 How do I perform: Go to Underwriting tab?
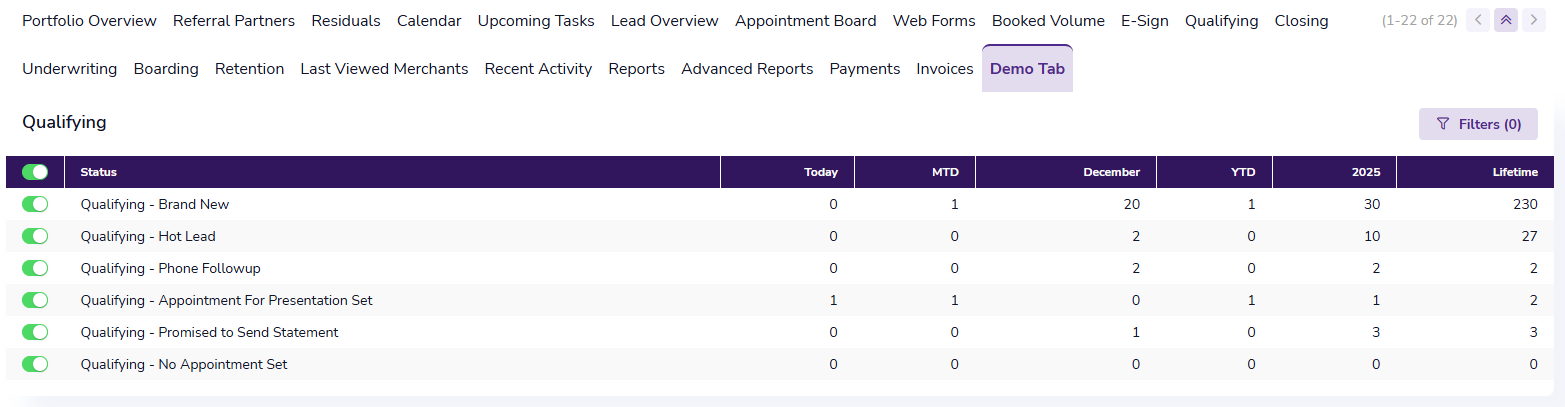click(x=69, y=69)
